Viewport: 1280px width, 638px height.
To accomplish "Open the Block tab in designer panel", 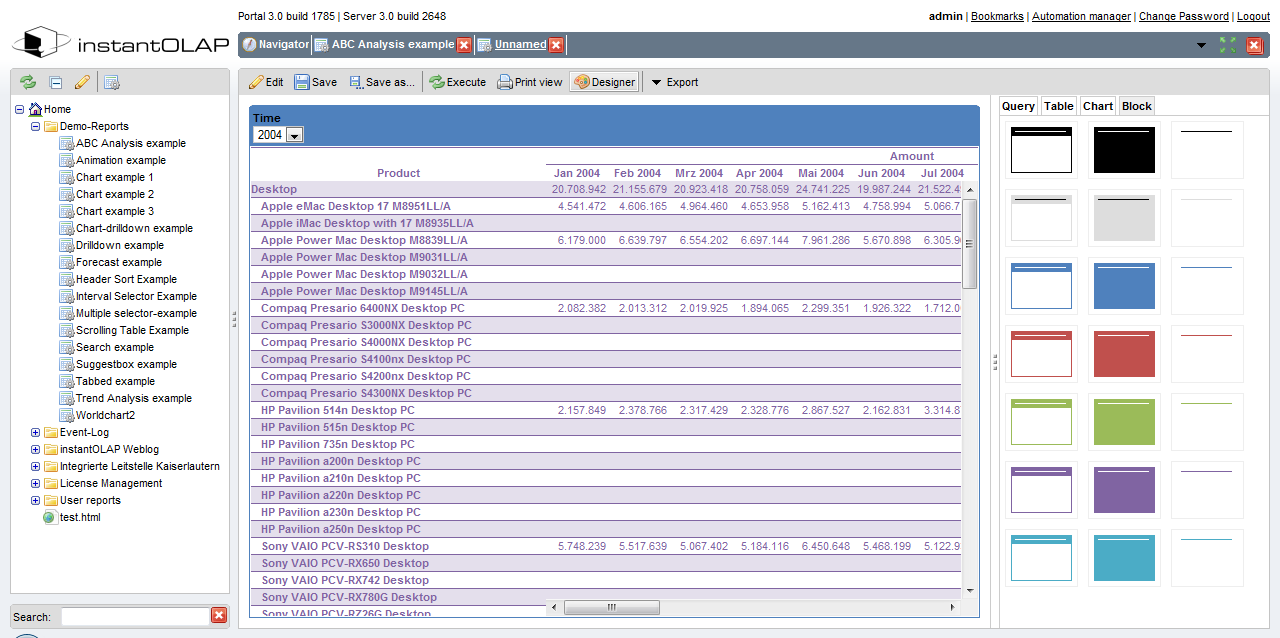I will click(x=1137, y=106).
